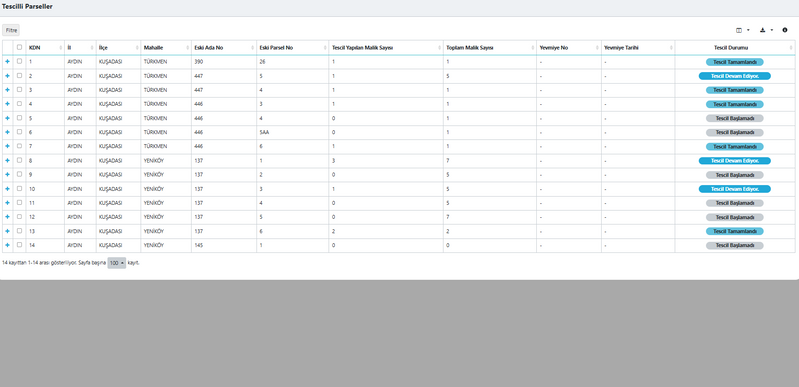This screenshot has width=799, height=387.
Task: Sort by the KDN column arrows
Action: point(61,47)
